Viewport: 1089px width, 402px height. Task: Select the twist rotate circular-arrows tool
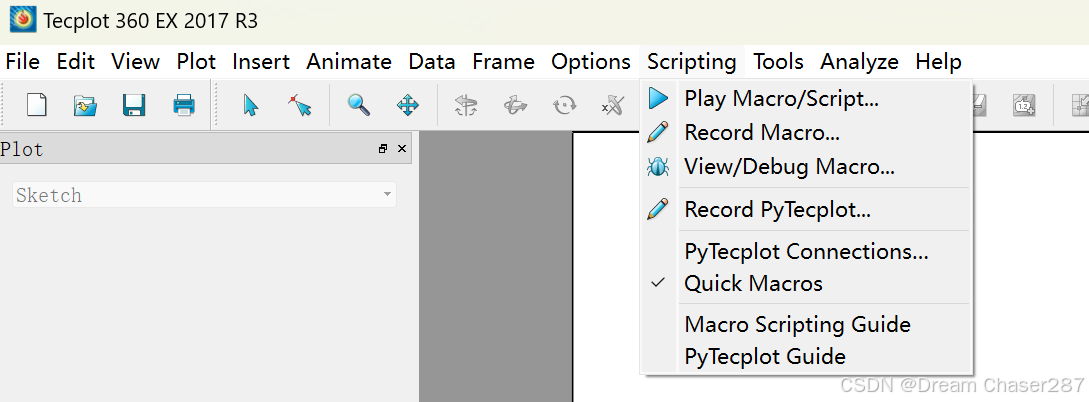coord(564,106)
